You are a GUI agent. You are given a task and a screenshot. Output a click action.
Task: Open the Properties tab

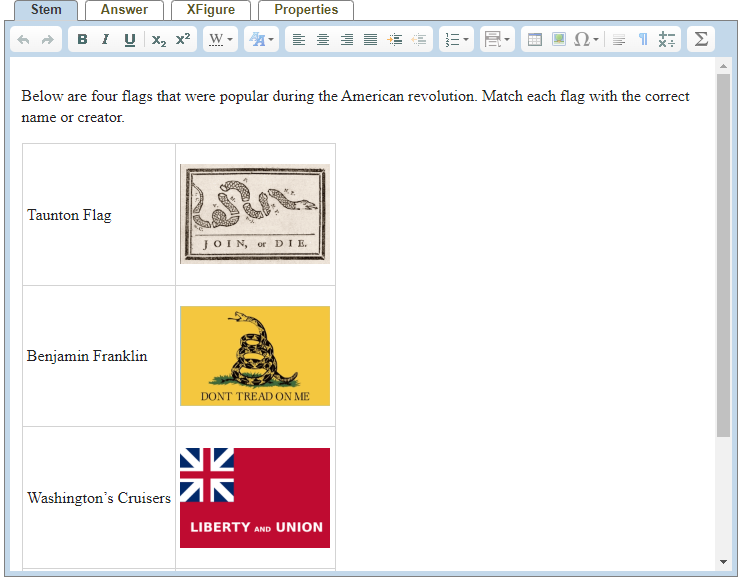(306, 10)
